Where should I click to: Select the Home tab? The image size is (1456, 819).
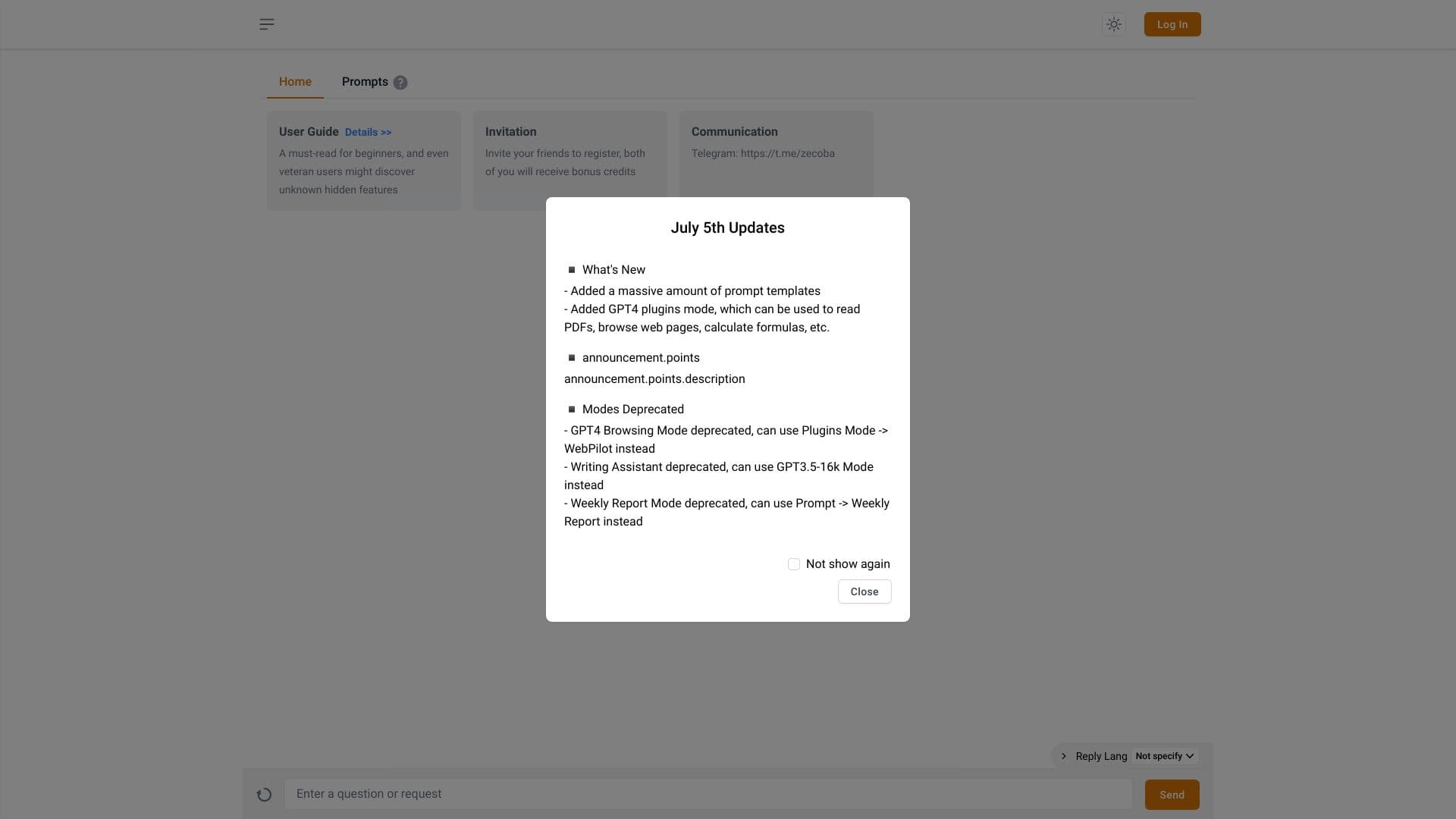(x=295, y=82)
